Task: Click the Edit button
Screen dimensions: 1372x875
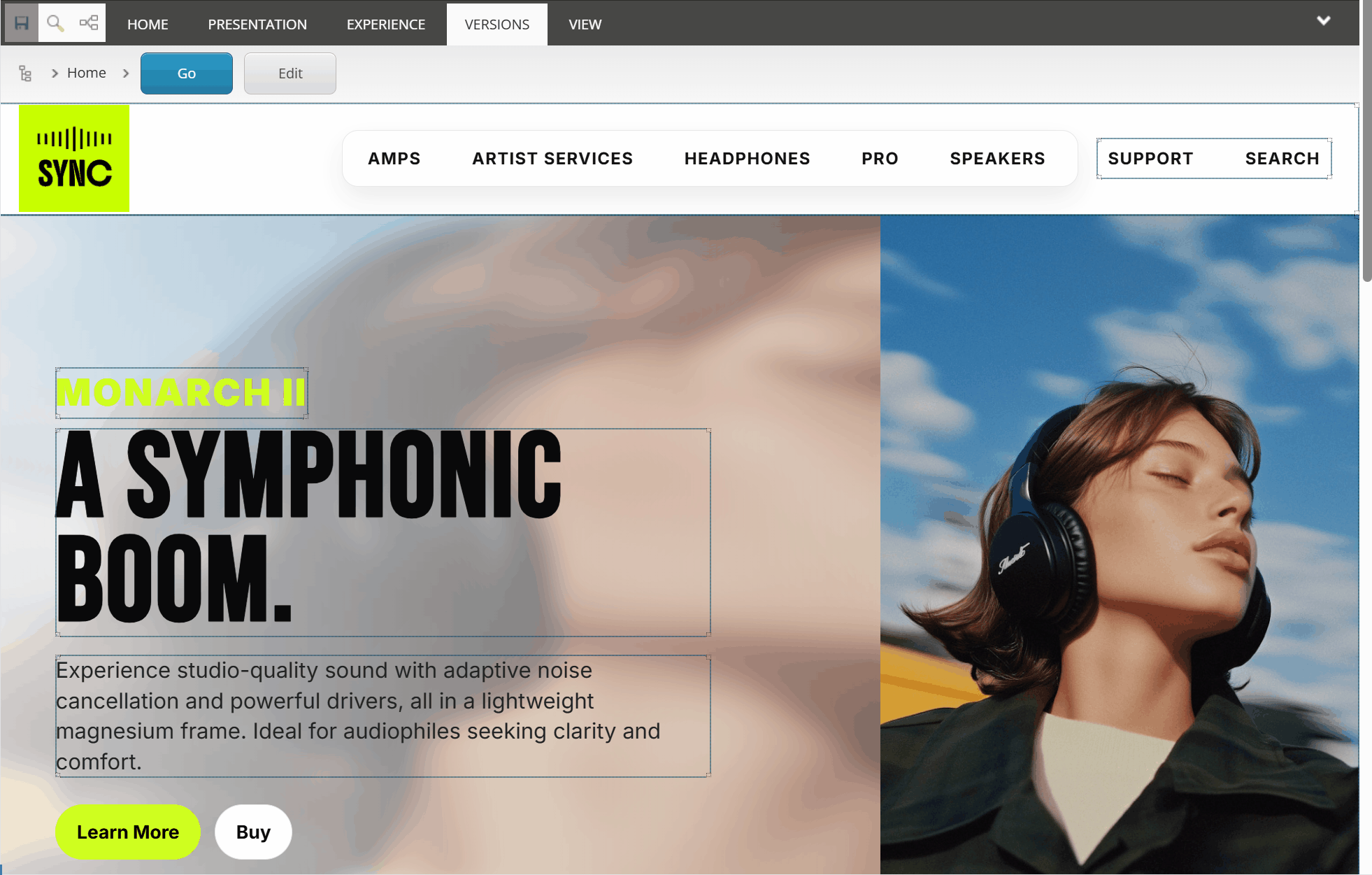Action: click(x=290, y=73)
